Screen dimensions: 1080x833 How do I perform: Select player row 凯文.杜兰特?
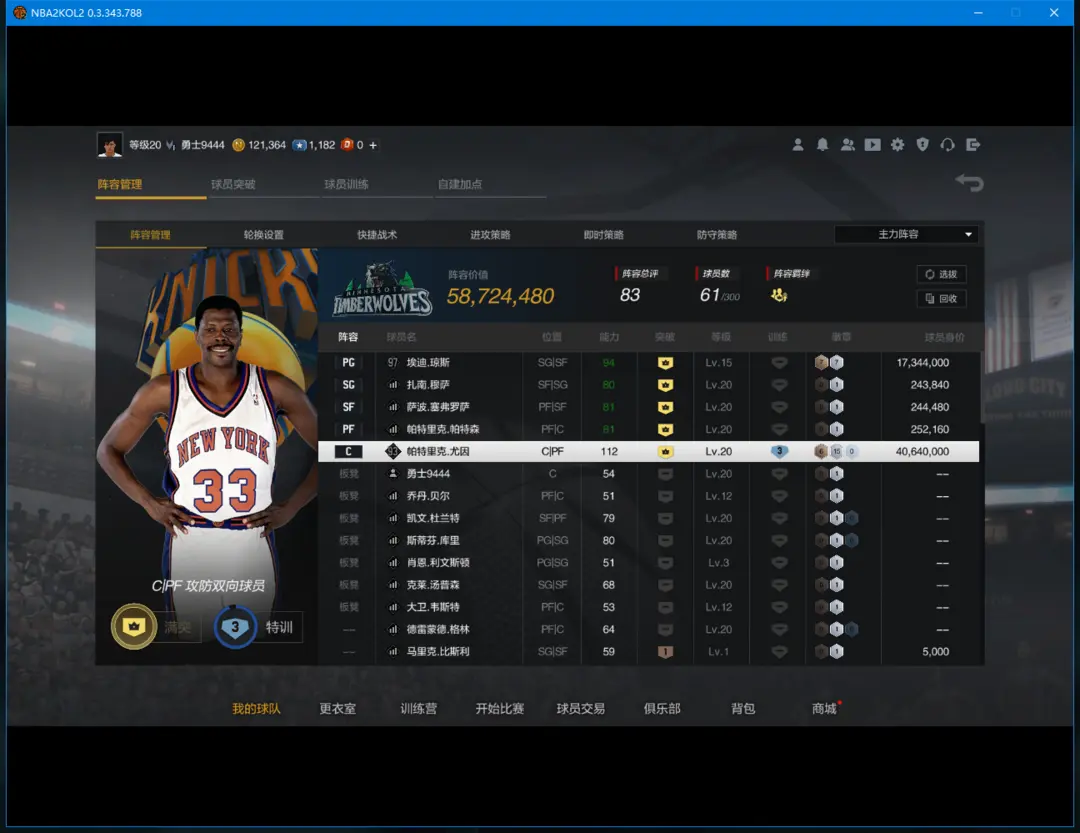[x=648, y=518]
